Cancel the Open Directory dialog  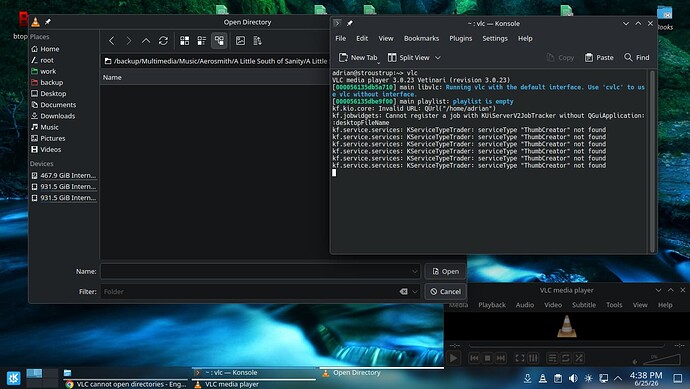tap(445, 291)
